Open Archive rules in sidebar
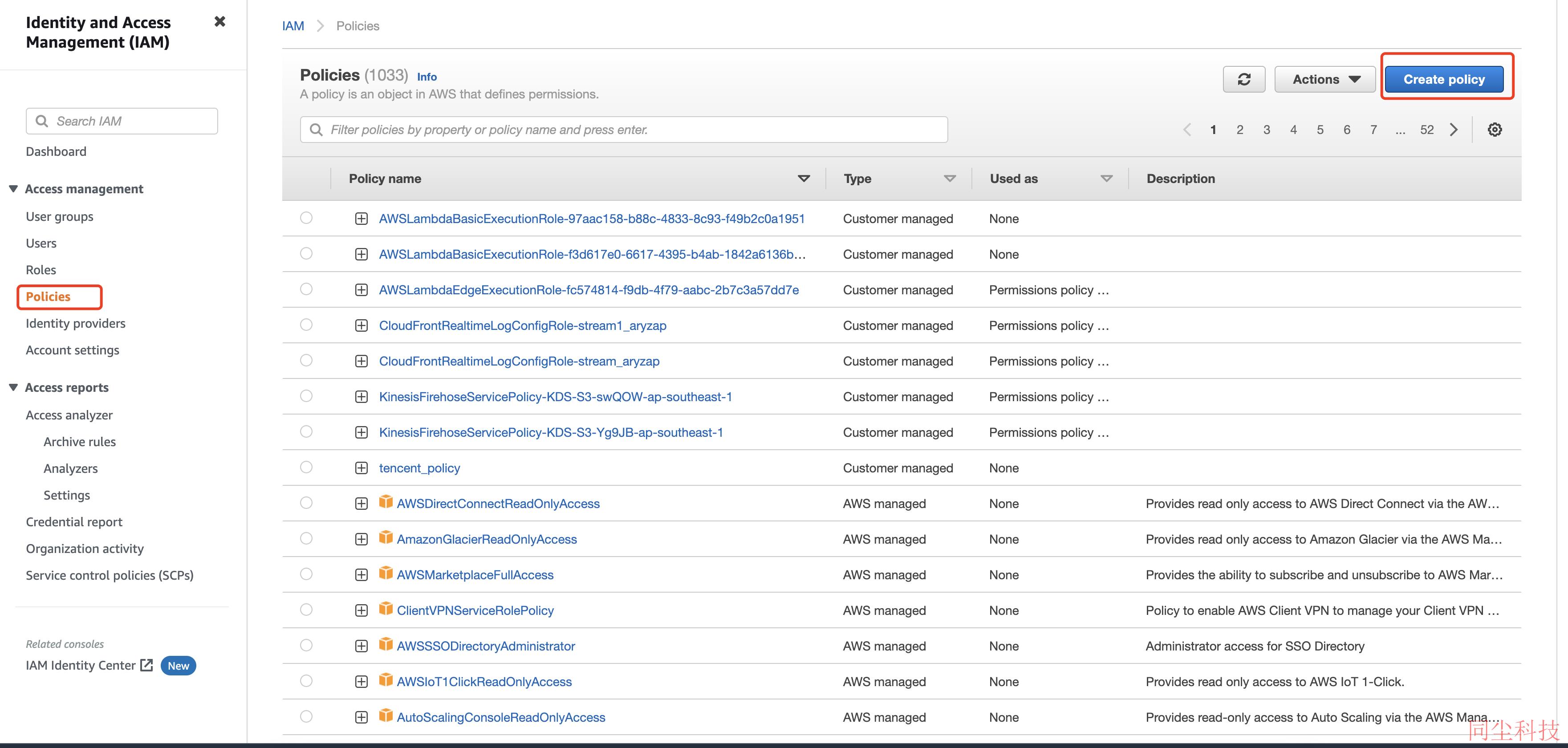 (x=80, y=442)
